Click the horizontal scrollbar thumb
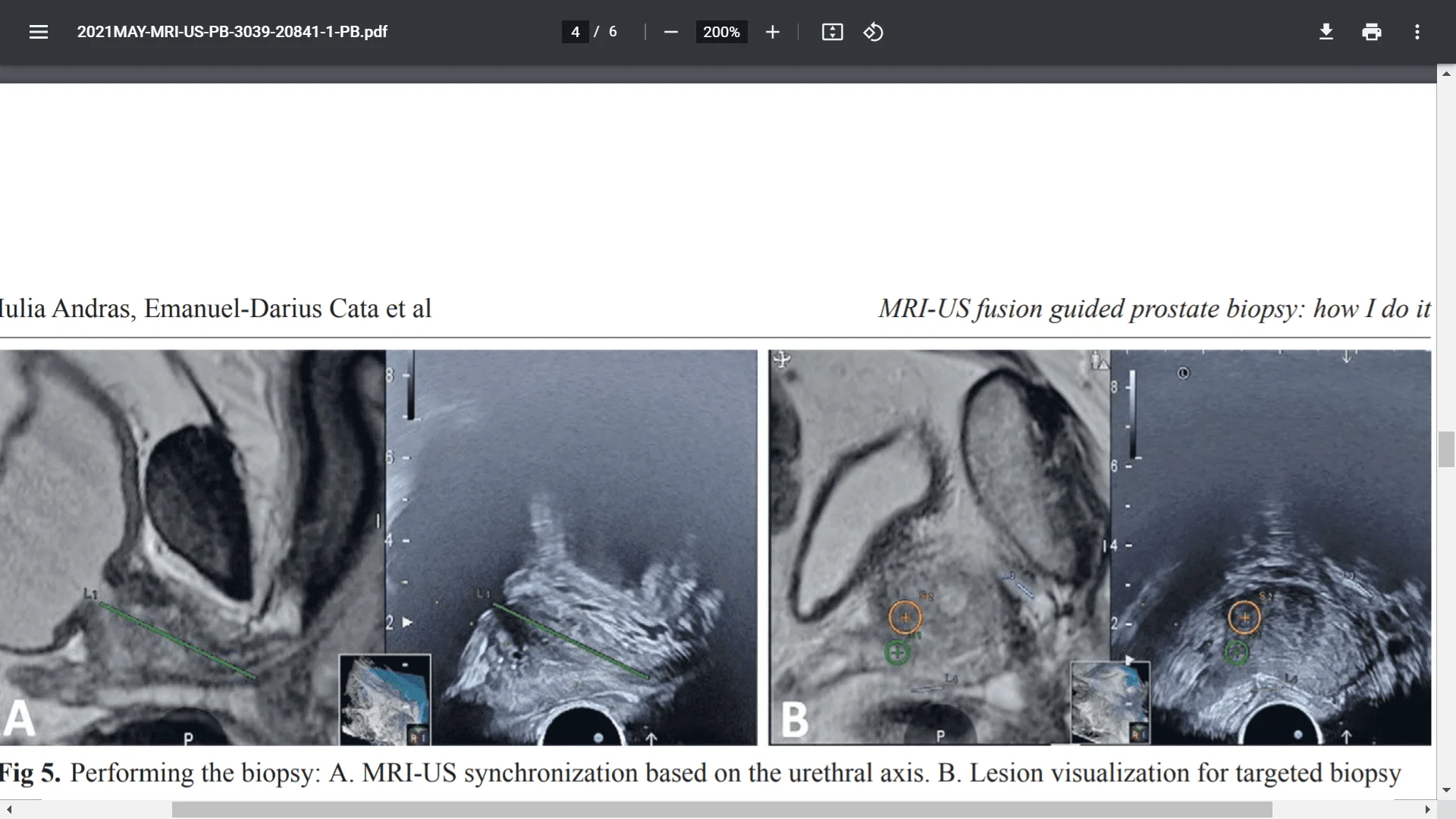 click(x=722, y=810)
